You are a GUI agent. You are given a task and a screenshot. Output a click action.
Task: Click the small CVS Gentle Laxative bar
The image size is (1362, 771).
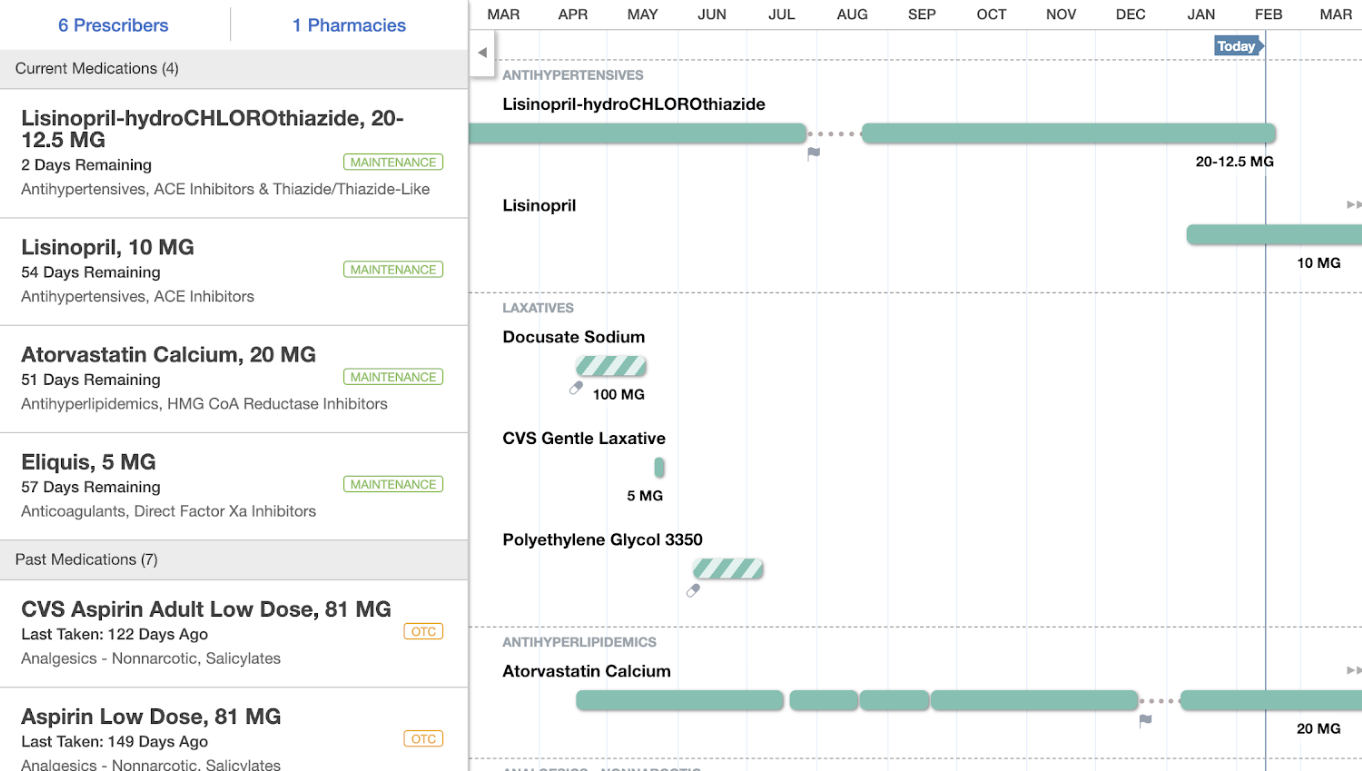point(660,467)
